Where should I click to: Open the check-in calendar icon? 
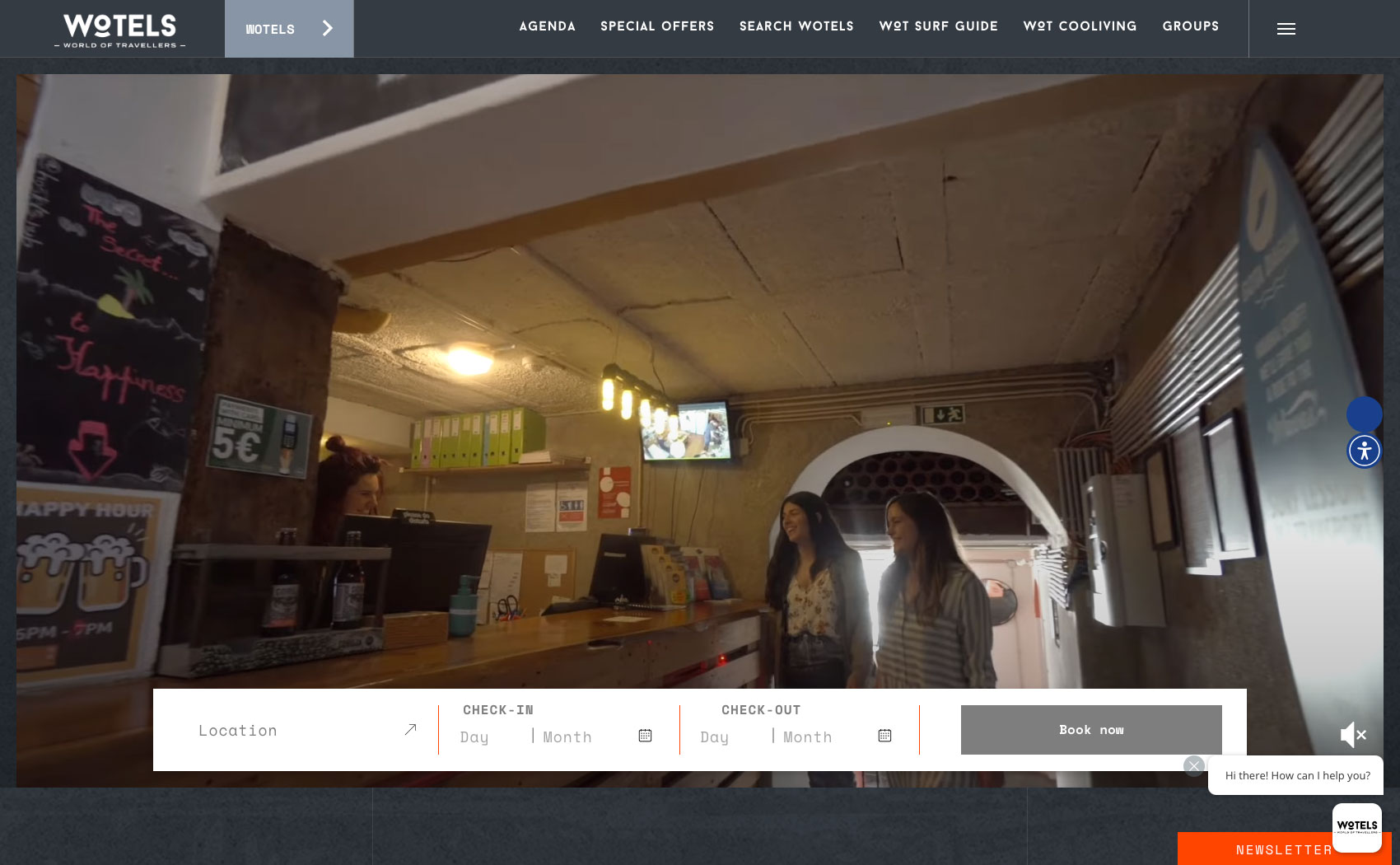click(645, 736)
